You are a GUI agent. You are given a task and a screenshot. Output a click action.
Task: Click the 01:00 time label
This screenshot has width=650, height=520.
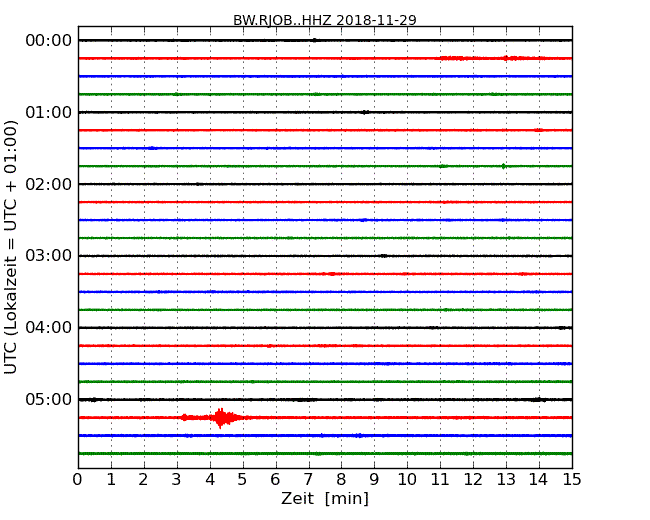pos(49,112)
